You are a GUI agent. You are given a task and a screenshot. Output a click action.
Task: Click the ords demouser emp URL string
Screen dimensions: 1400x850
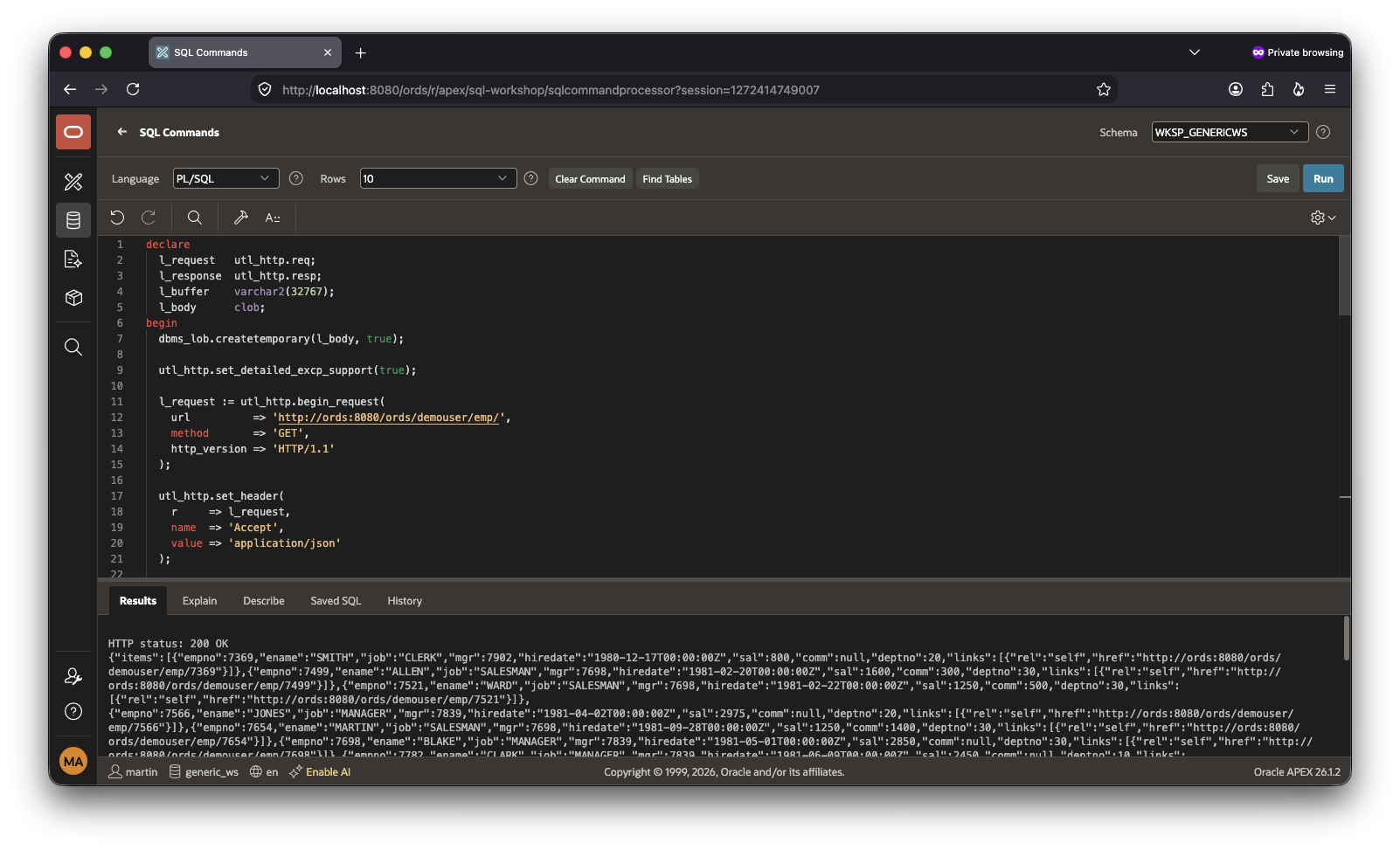pos(388,418)
